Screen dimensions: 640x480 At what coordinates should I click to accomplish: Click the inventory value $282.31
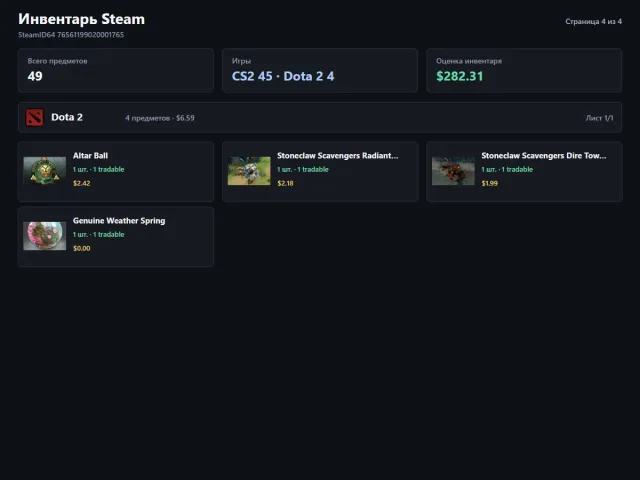click(460, 76)
